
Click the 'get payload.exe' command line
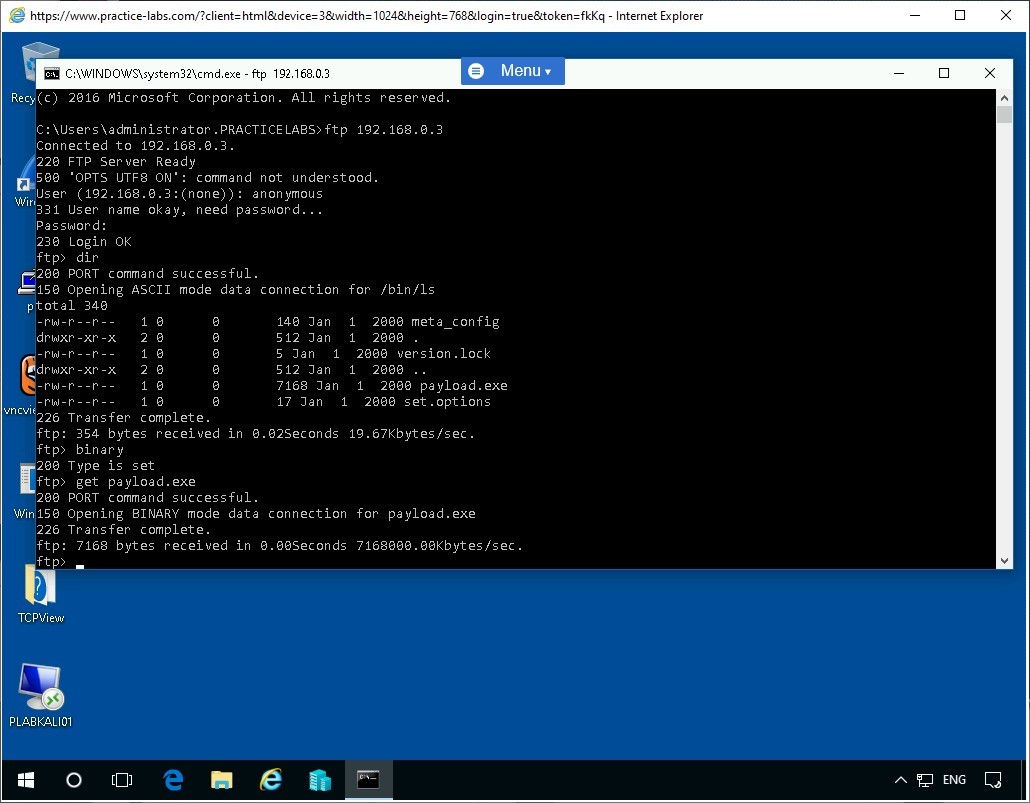(116, 482)
